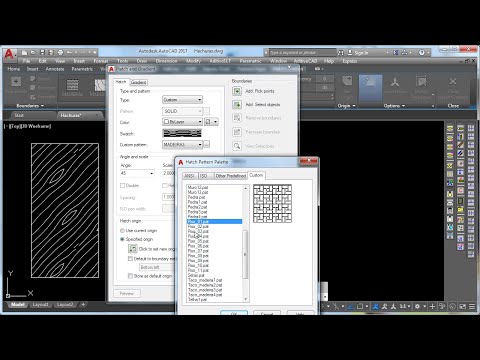Click the pattern list vertical scrollbar thumb

[x=245, y=254]
